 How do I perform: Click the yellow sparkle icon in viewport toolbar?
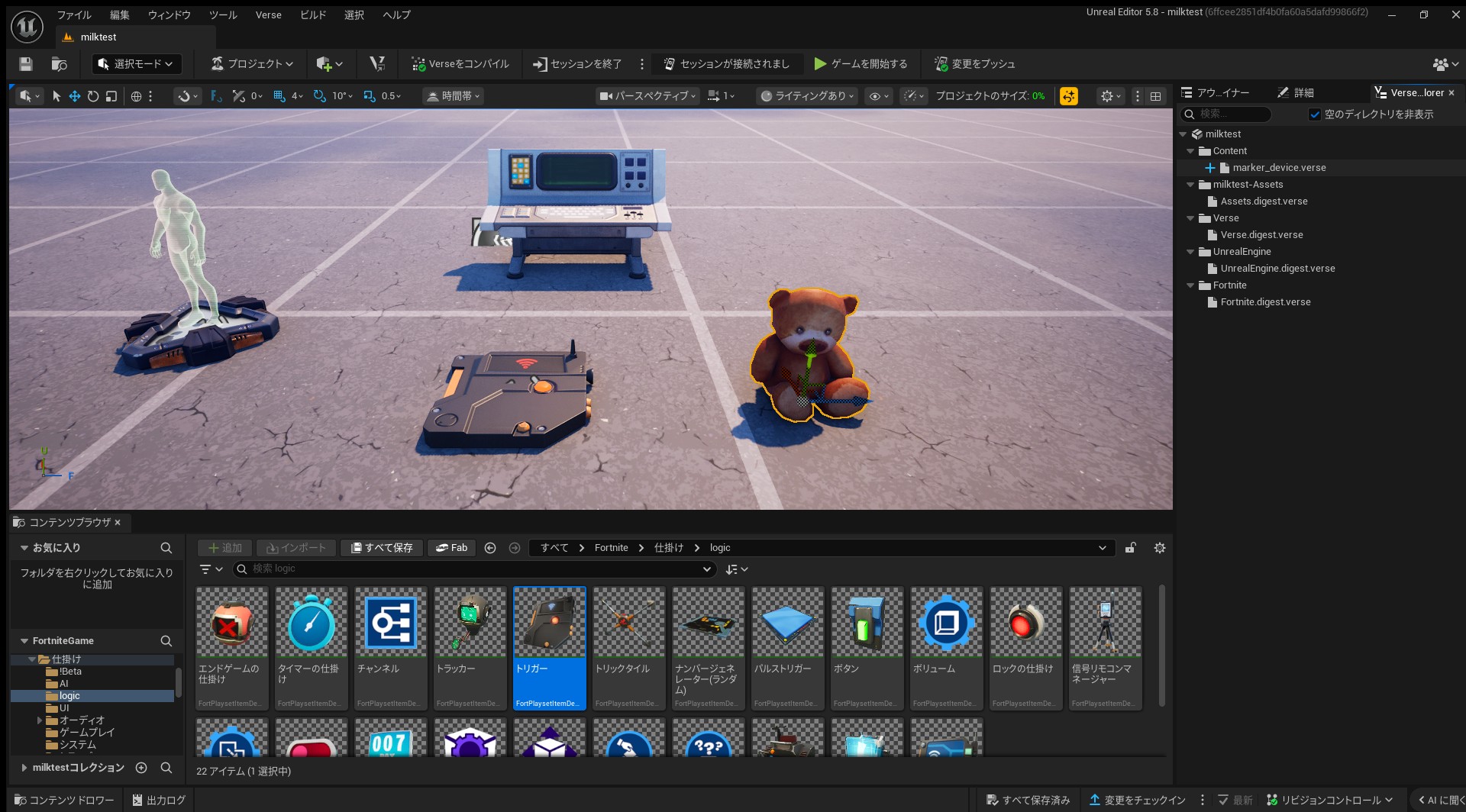pos(1069,96)
